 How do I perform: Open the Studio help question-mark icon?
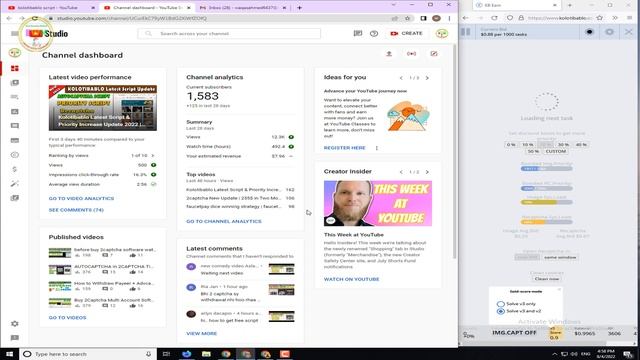pyautogui.click(x=374, y=33)
